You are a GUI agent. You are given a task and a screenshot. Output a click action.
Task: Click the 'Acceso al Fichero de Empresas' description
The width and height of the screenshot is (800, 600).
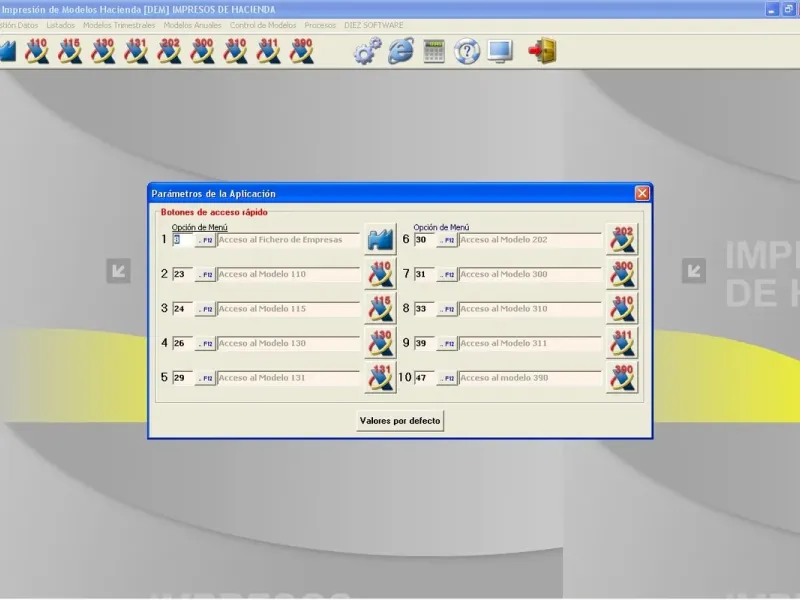[x=289, y=240]
